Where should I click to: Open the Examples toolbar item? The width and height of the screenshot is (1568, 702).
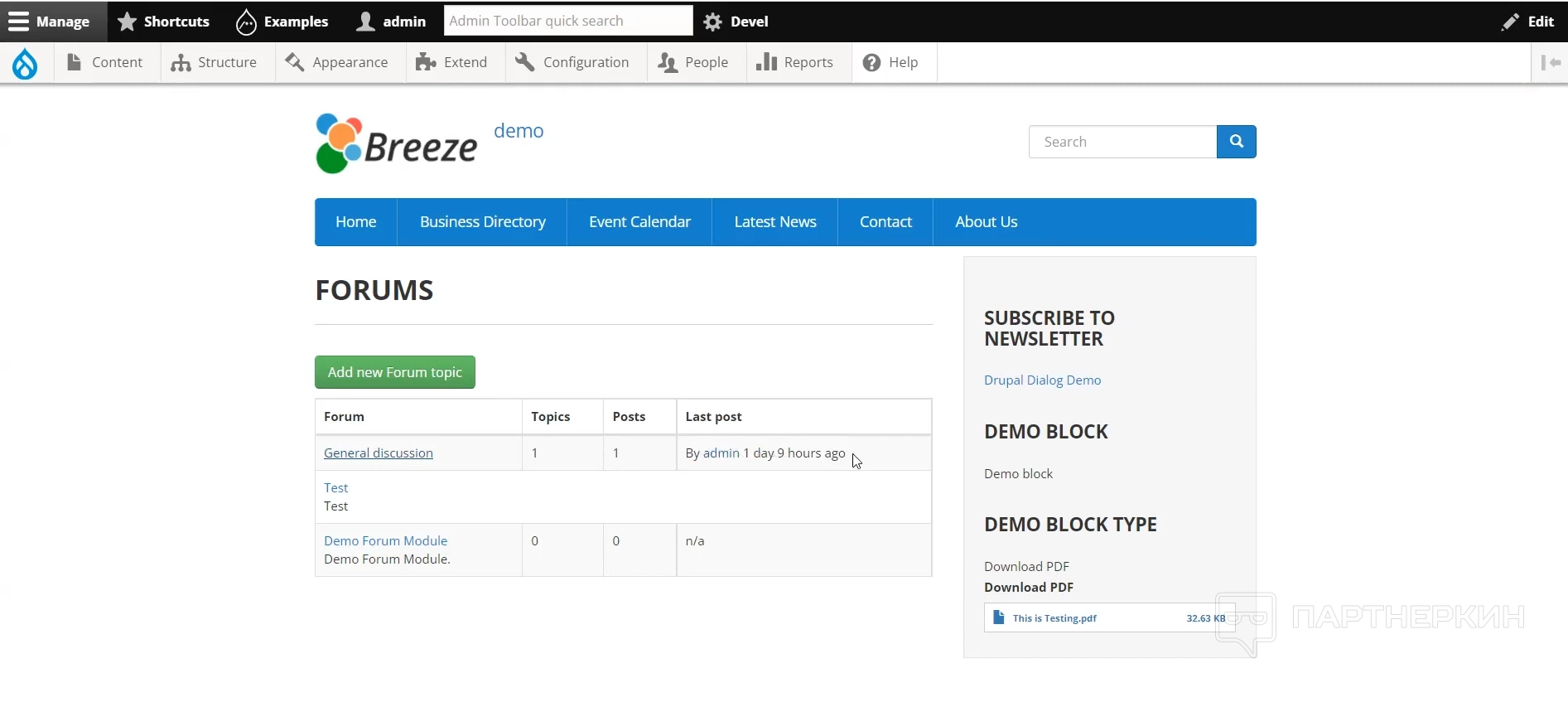[x=282, y=22]
